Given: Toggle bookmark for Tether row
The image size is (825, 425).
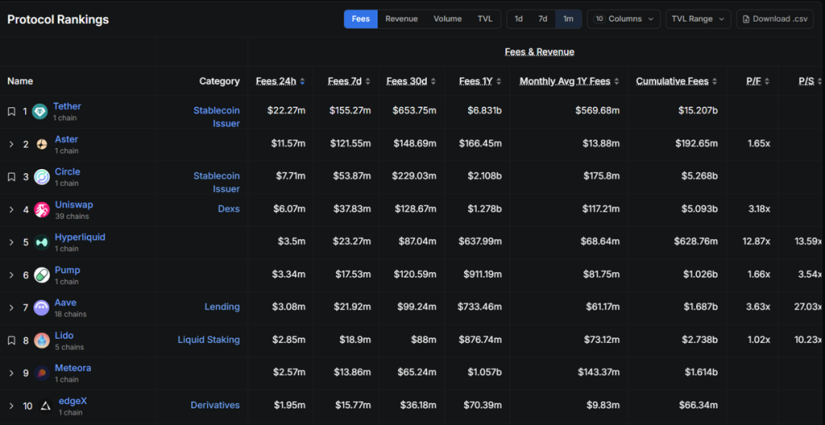Looking at the screenshot, I should (x=12, y=112).
